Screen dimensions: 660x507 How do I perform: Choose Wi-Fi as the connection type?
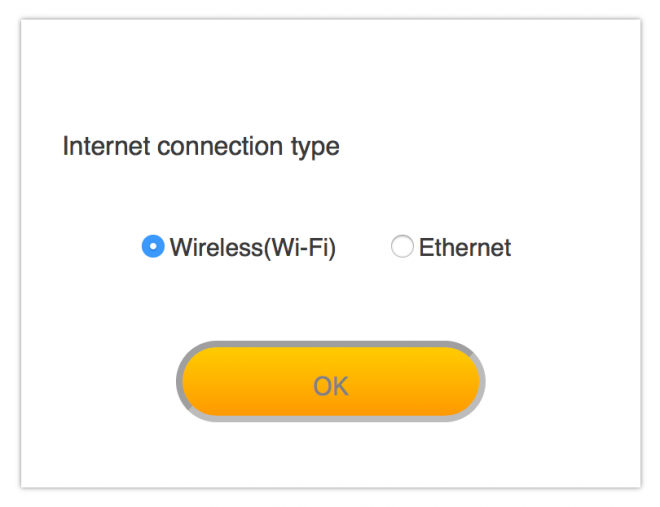(x=153, y=247)
